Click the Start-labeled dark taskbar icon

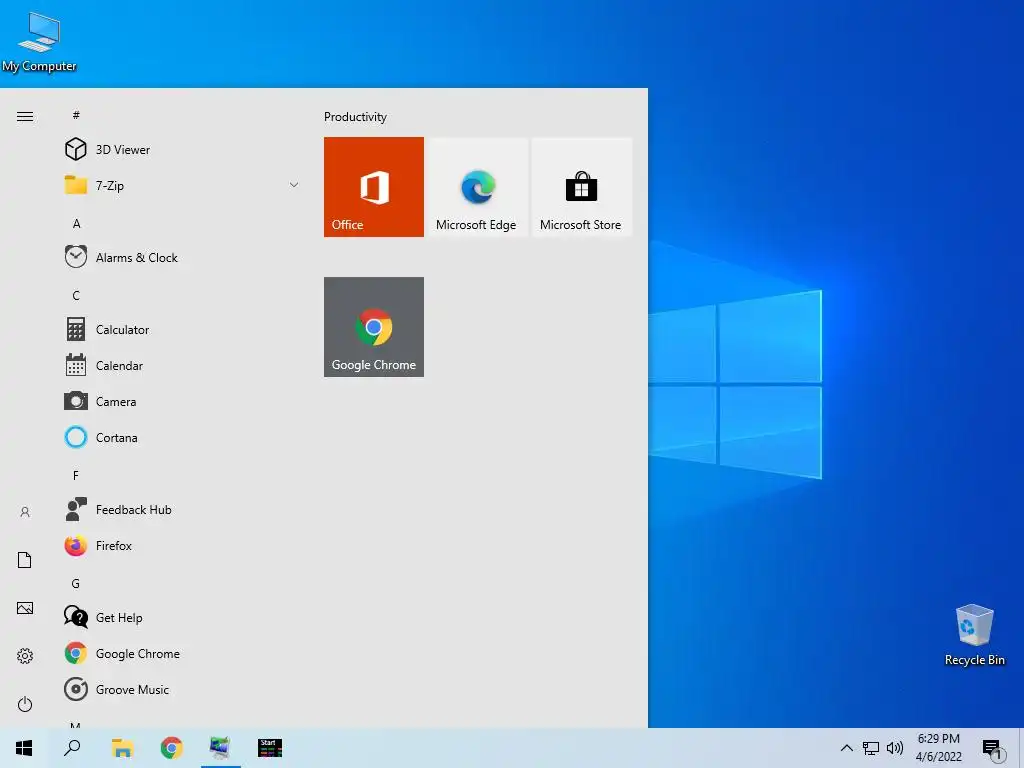pos(270,748)
